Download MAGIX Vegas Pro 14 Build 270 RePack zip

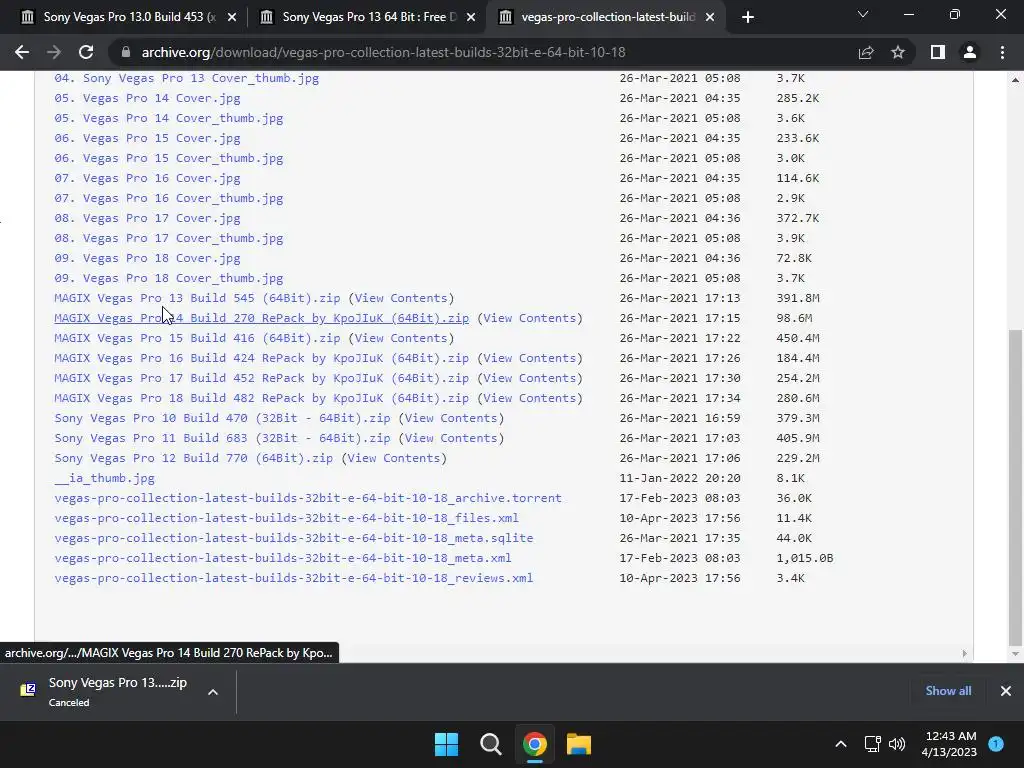(x=261, y=318)
